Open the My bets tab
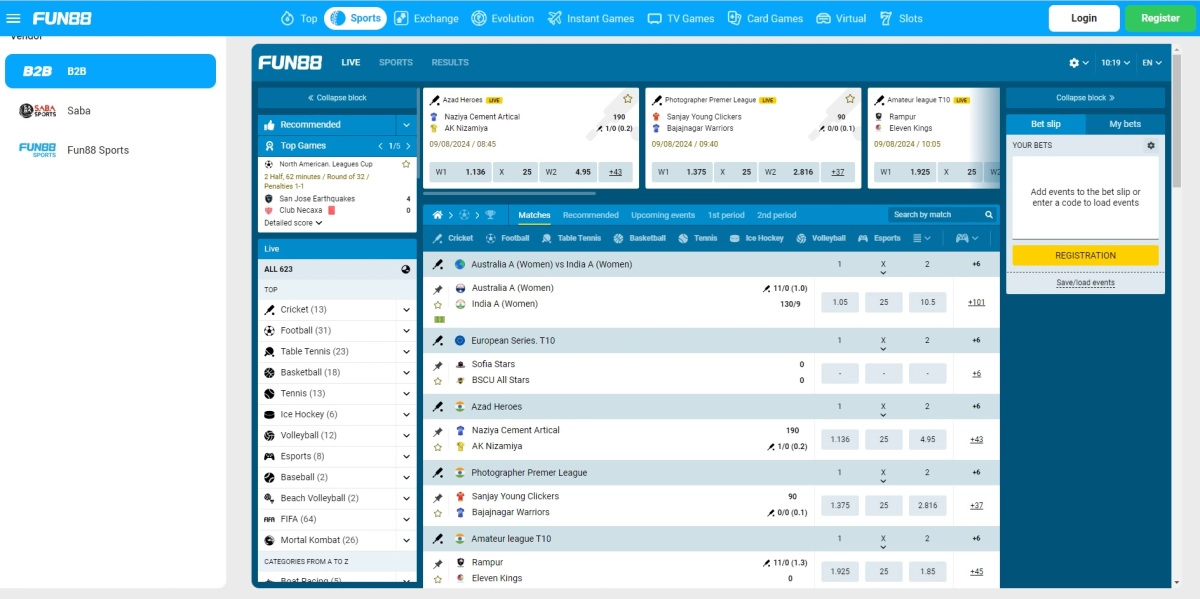Viewport: 1200px width, 599px height. tap(1125, 124)
